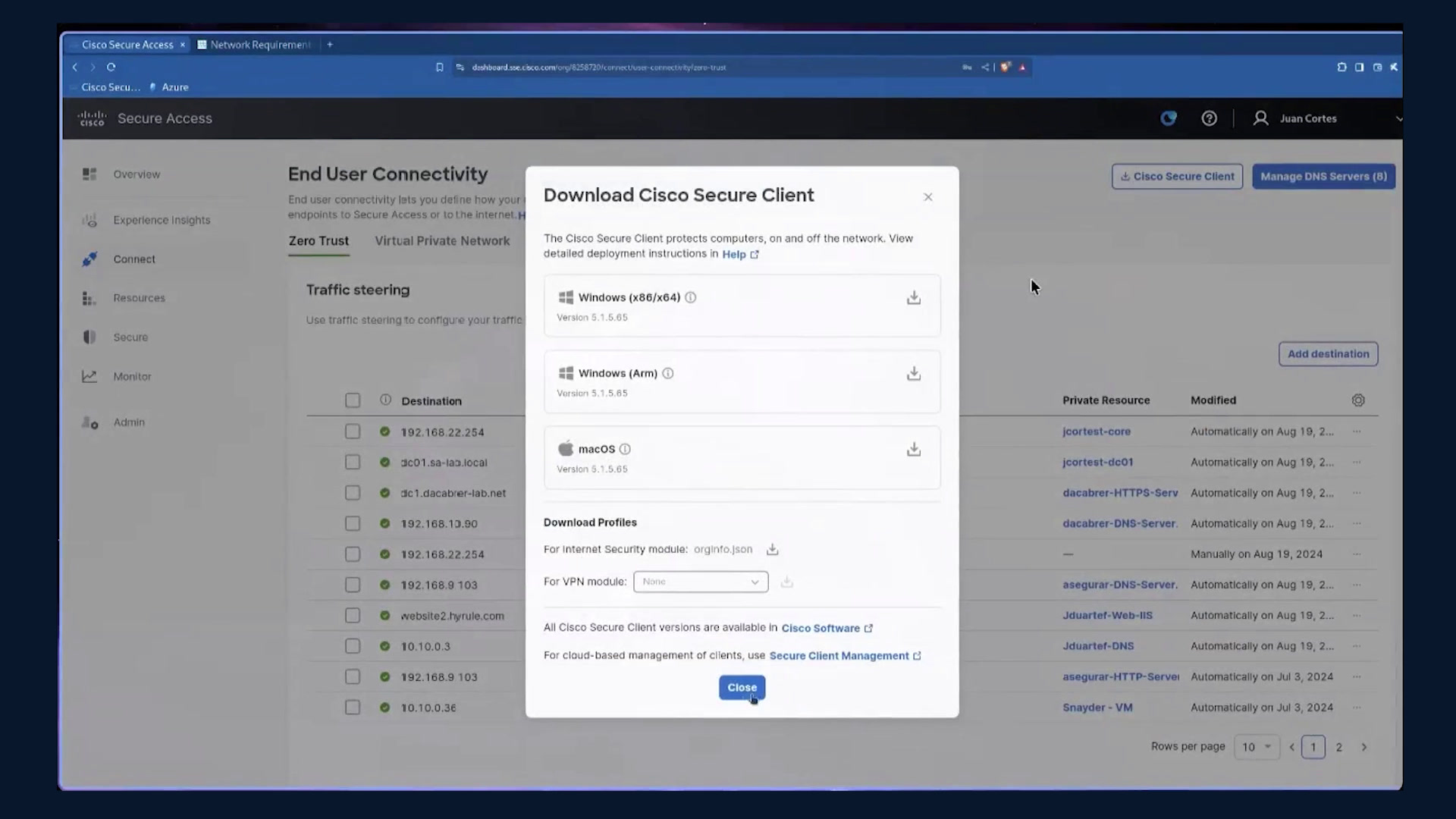Select all destinations header checkbox
Viewport: 1456px width, 819px height.
point(353,400)
